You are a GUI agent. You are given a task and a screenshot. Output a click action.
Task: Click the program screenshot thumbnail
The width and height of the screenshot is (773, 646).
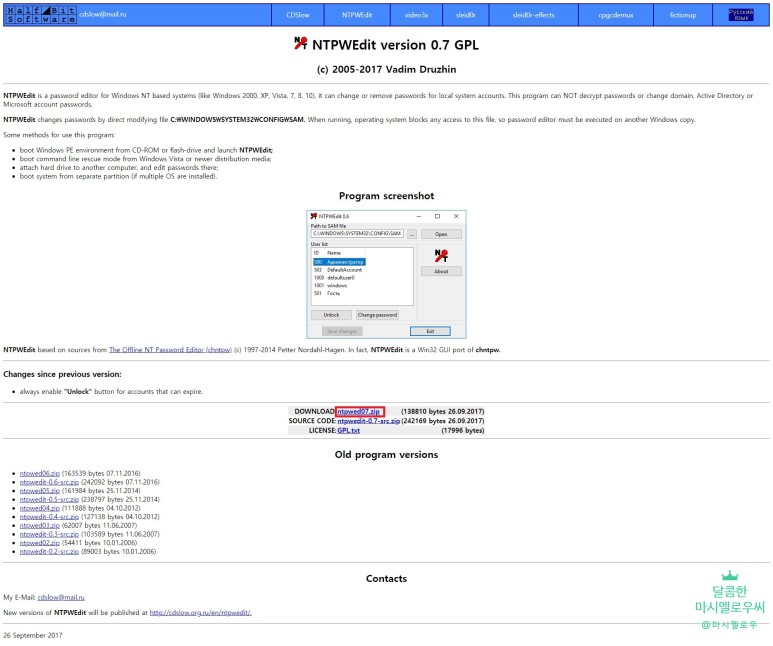pos(386,274)
